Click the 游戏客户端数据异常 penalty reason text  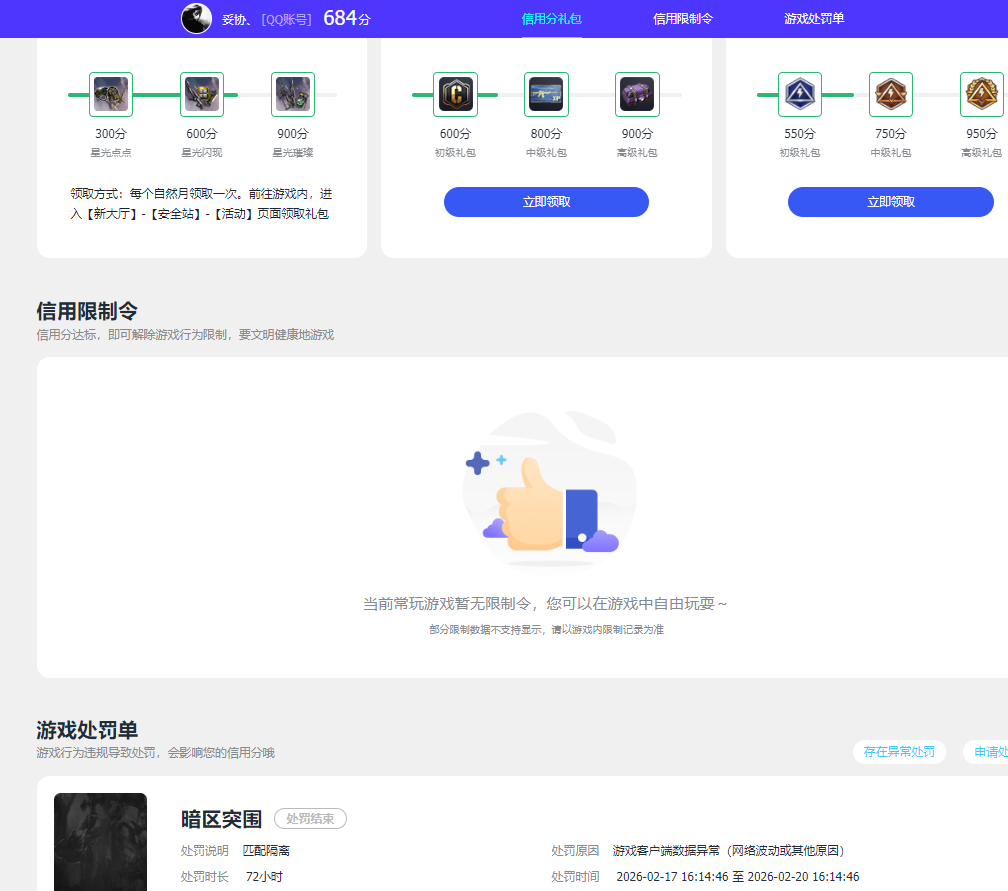click(728, 850)
